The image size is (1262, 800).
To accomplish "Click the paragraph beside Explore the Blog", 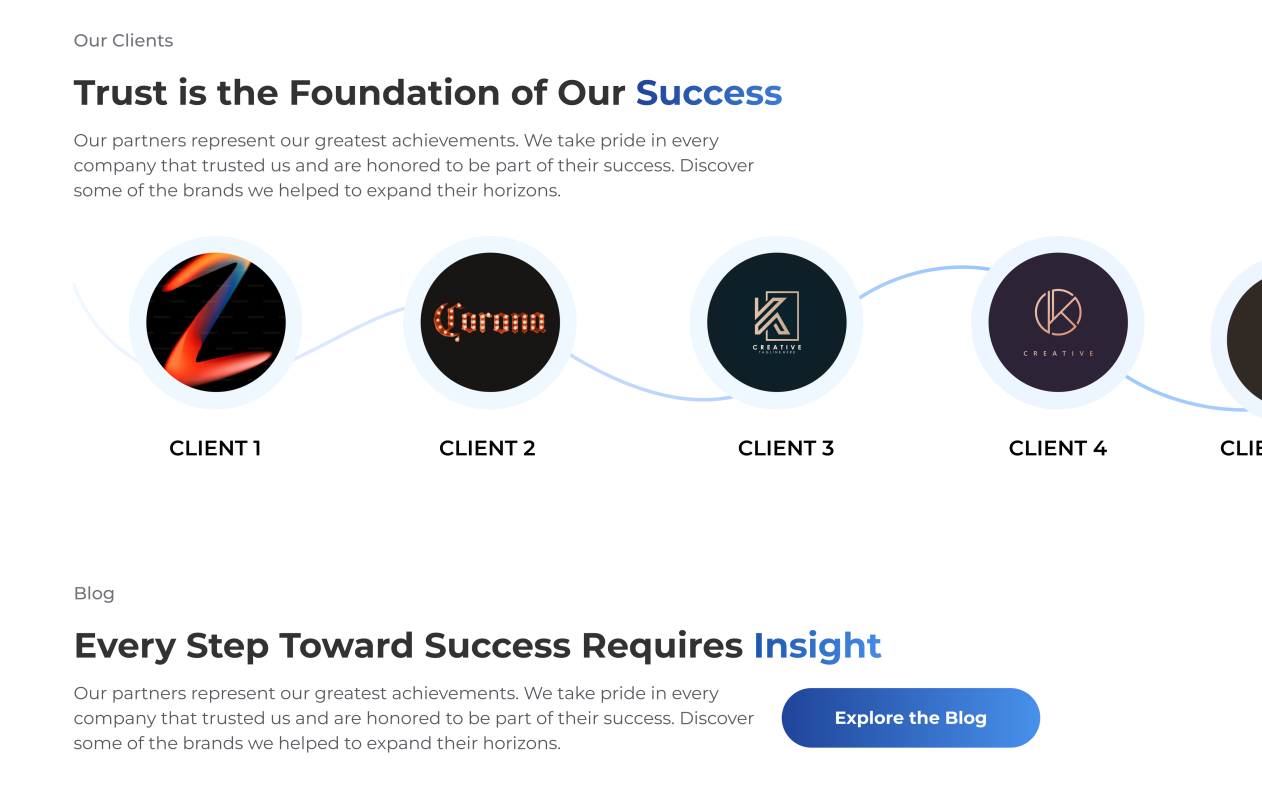I will coord(413,718).
